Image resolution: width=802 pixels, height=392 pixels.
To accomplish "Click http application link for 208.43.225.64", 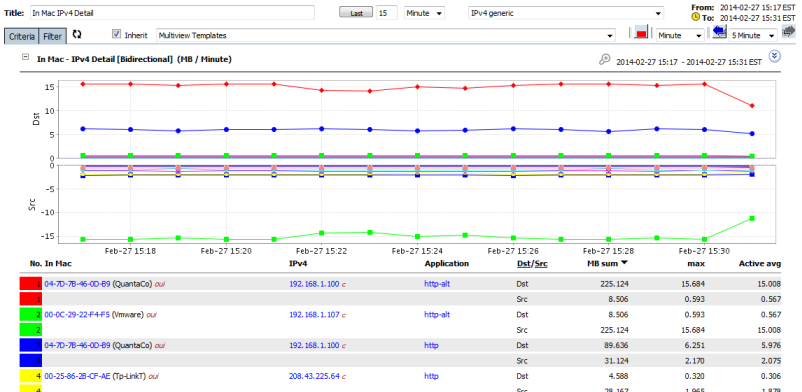I will point(431,376).
